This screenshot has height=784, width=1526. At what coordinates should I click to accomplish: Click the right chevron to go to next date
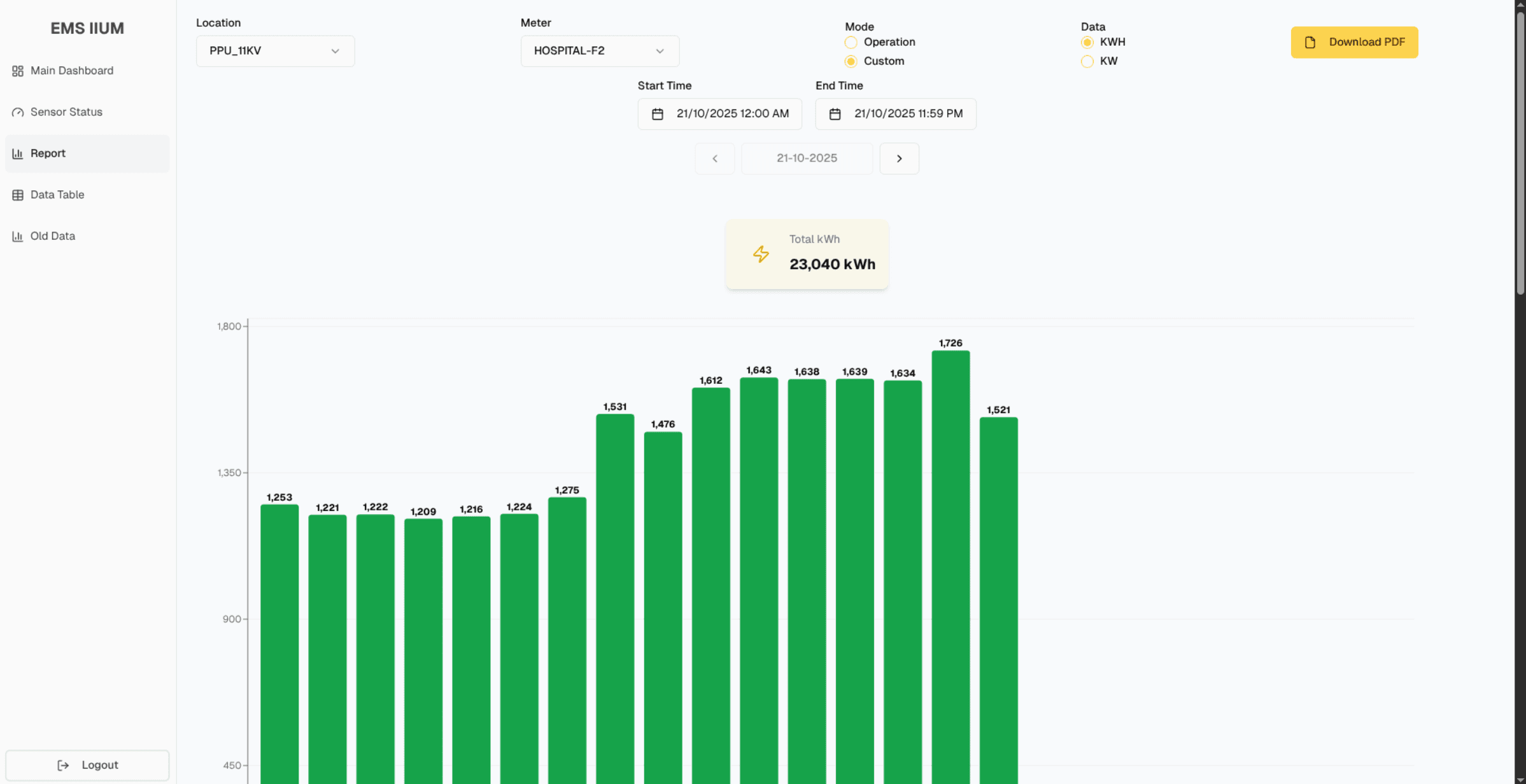pos(899,158)
